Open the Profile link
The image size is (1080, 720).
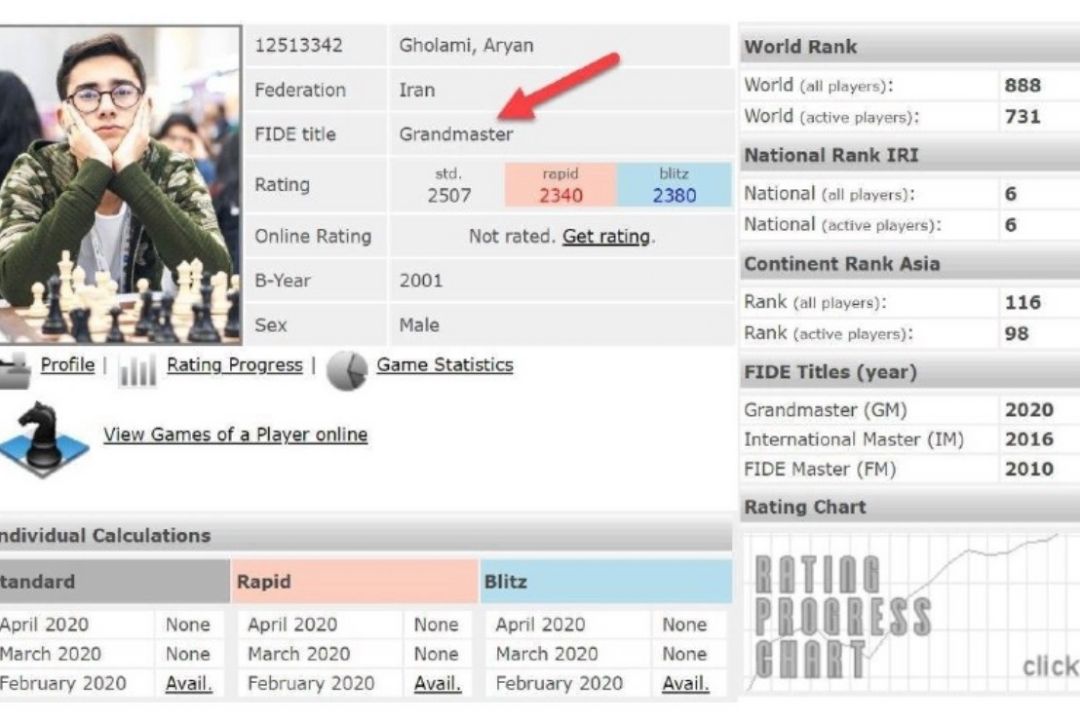tap(68, 364)
